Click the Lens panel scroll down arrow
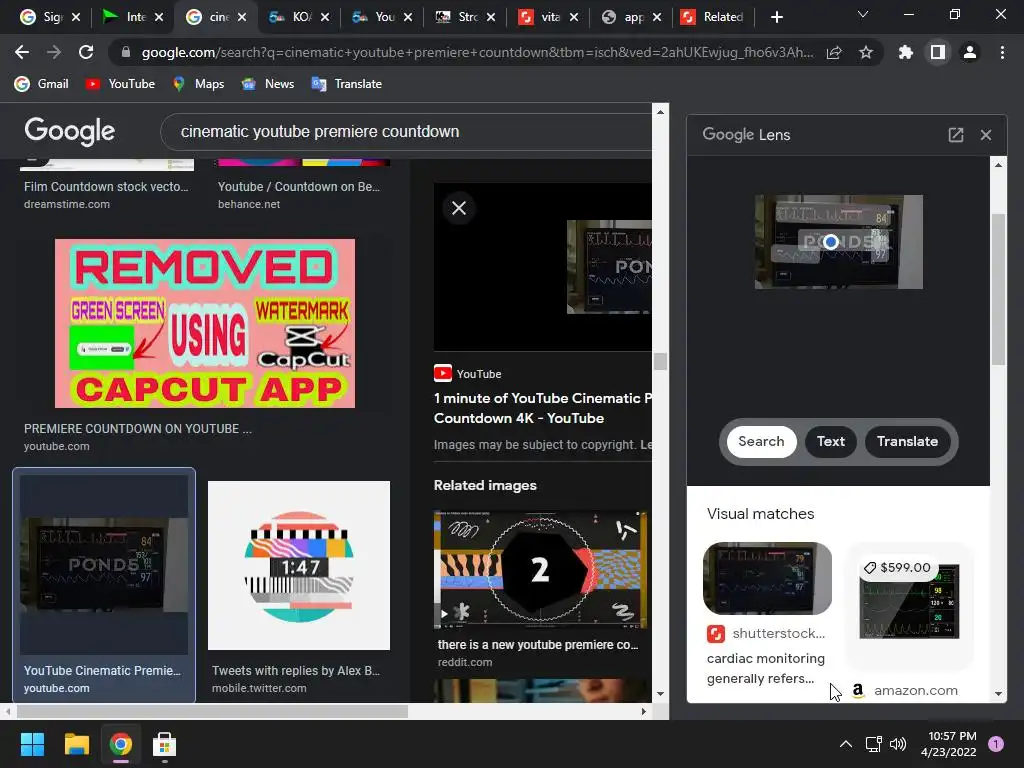The height and width of the screenshot is (768, 1024). click(x=998, y=694)
